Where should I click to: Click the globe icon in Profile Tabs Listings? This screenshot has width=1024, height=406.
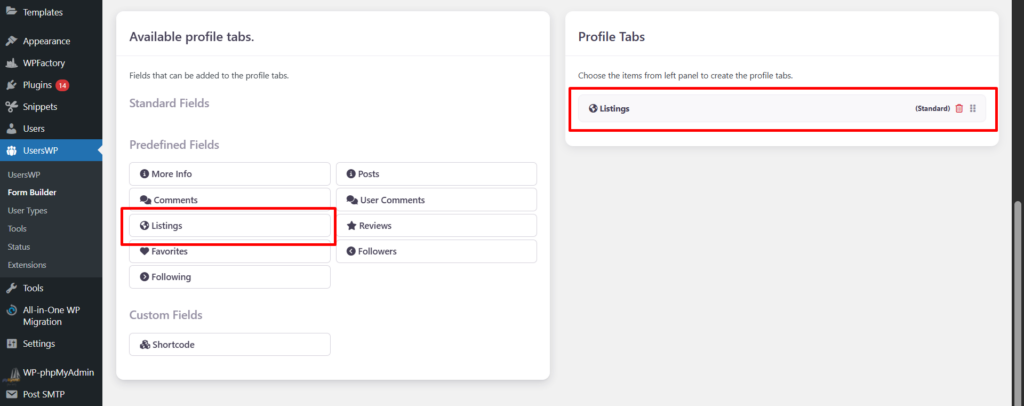pos(593,108)
